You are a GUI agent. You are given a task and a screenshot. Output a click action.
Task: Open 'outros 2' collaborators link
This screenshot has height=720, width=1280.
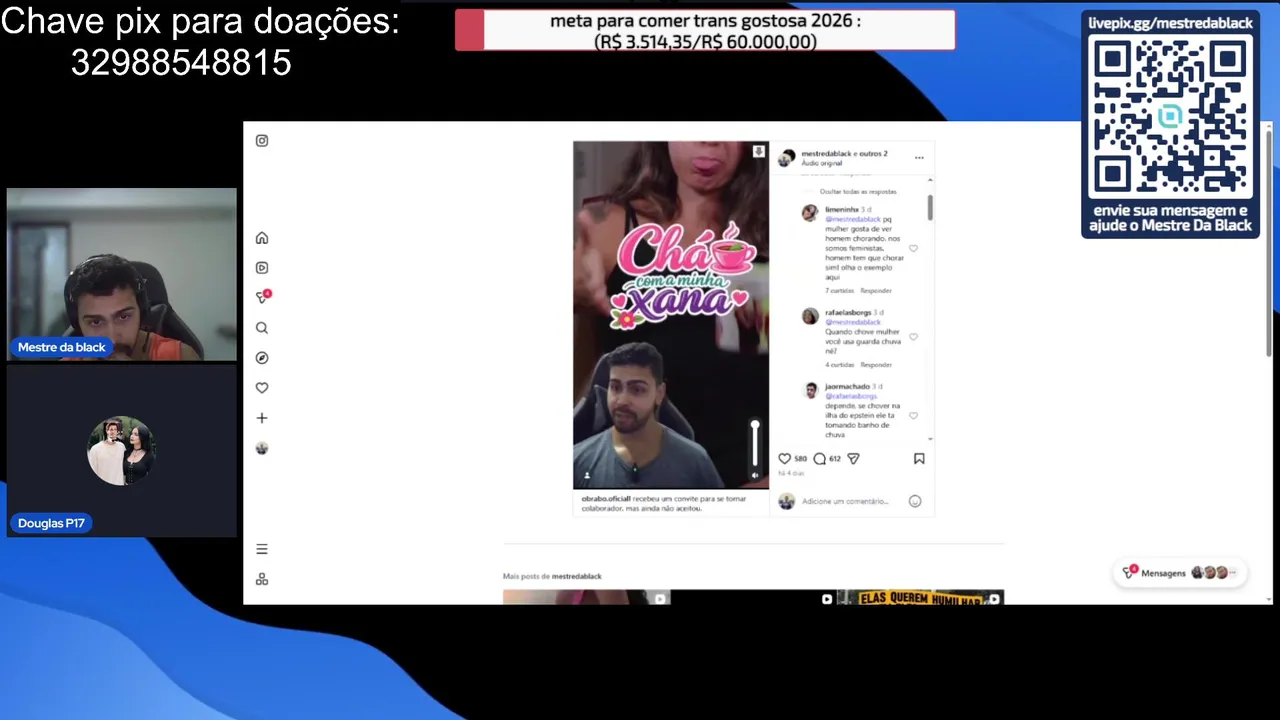click(873, 154)
